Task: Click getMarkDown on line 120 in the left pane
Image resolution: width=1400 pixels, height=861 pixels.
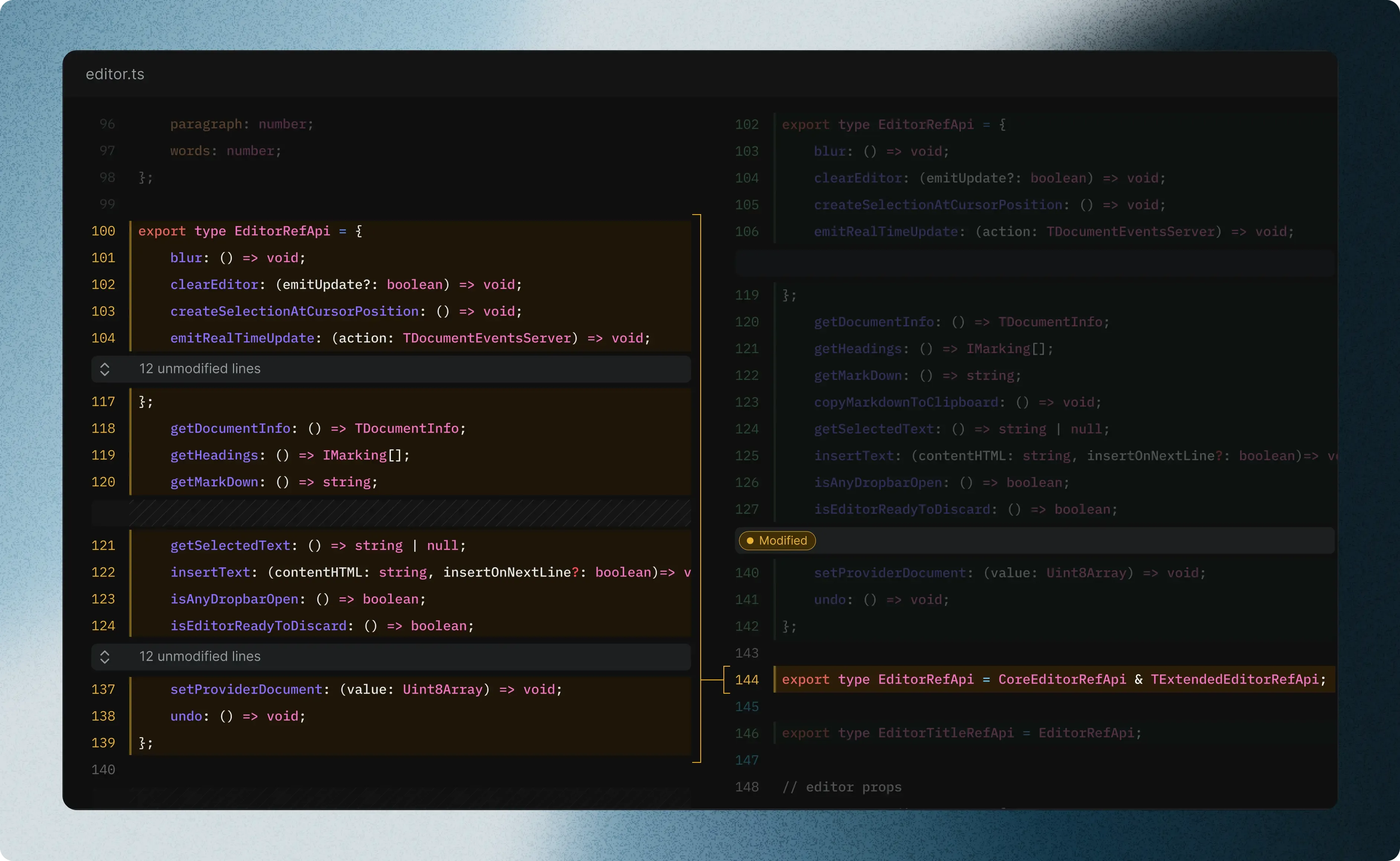Action: click(214, 481)
